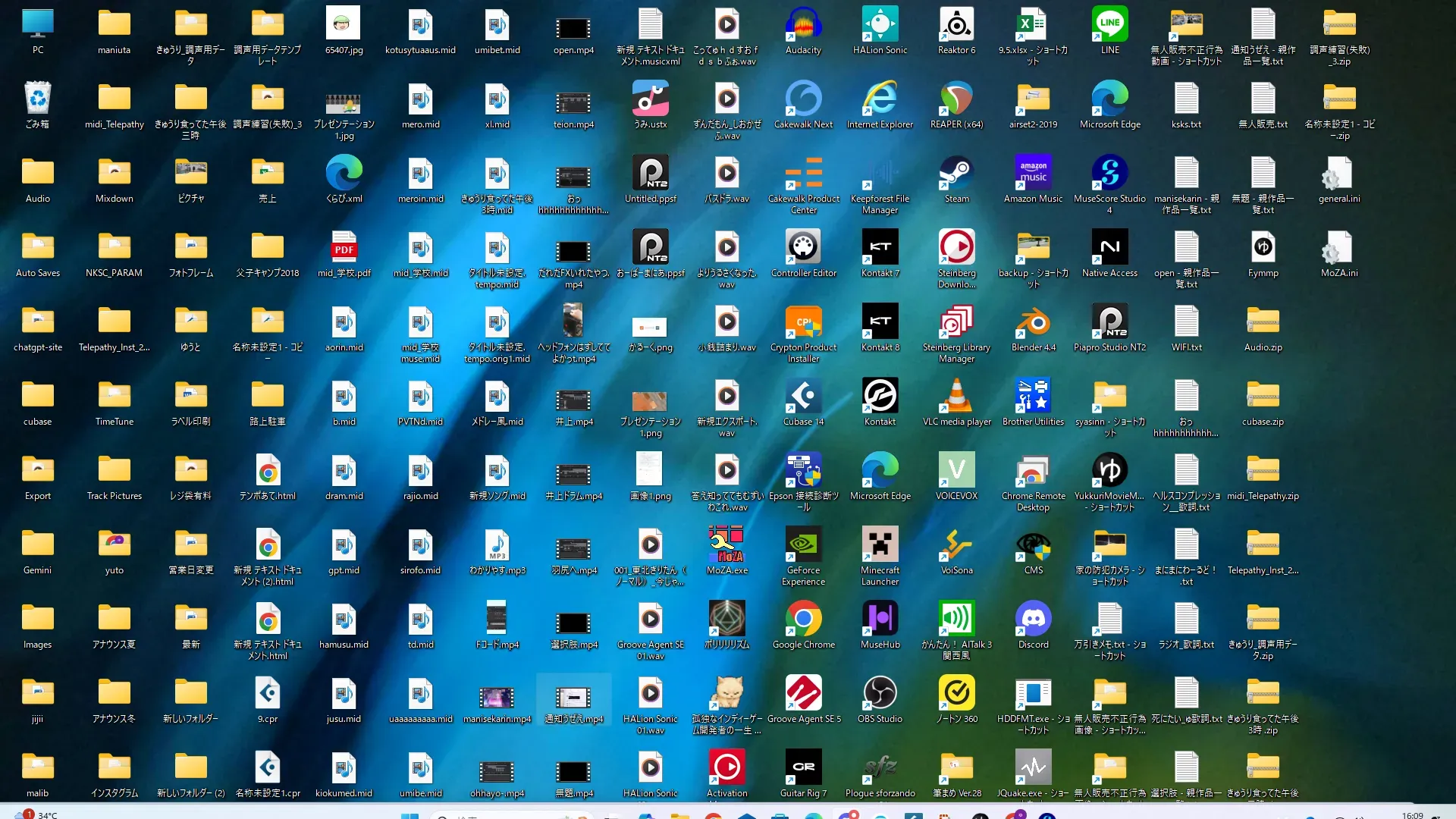Select the mid_学校.pdf file
The width and height of the screenshot is (1456, 819).
[344, 248]
